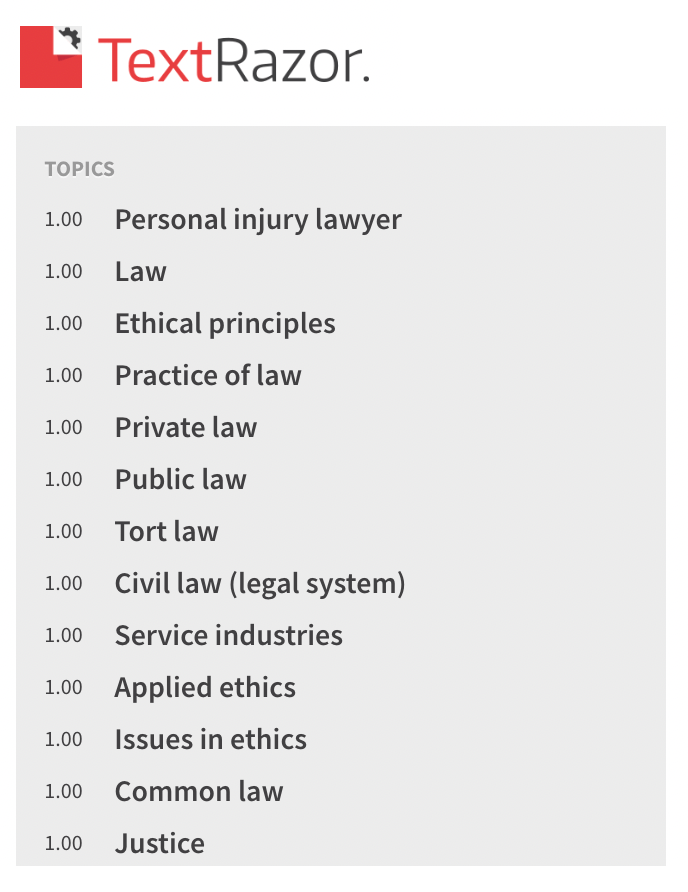This screenshot has width=688, height=892.
Task: Open the 'Private law' topic
Action: point(185,427)
